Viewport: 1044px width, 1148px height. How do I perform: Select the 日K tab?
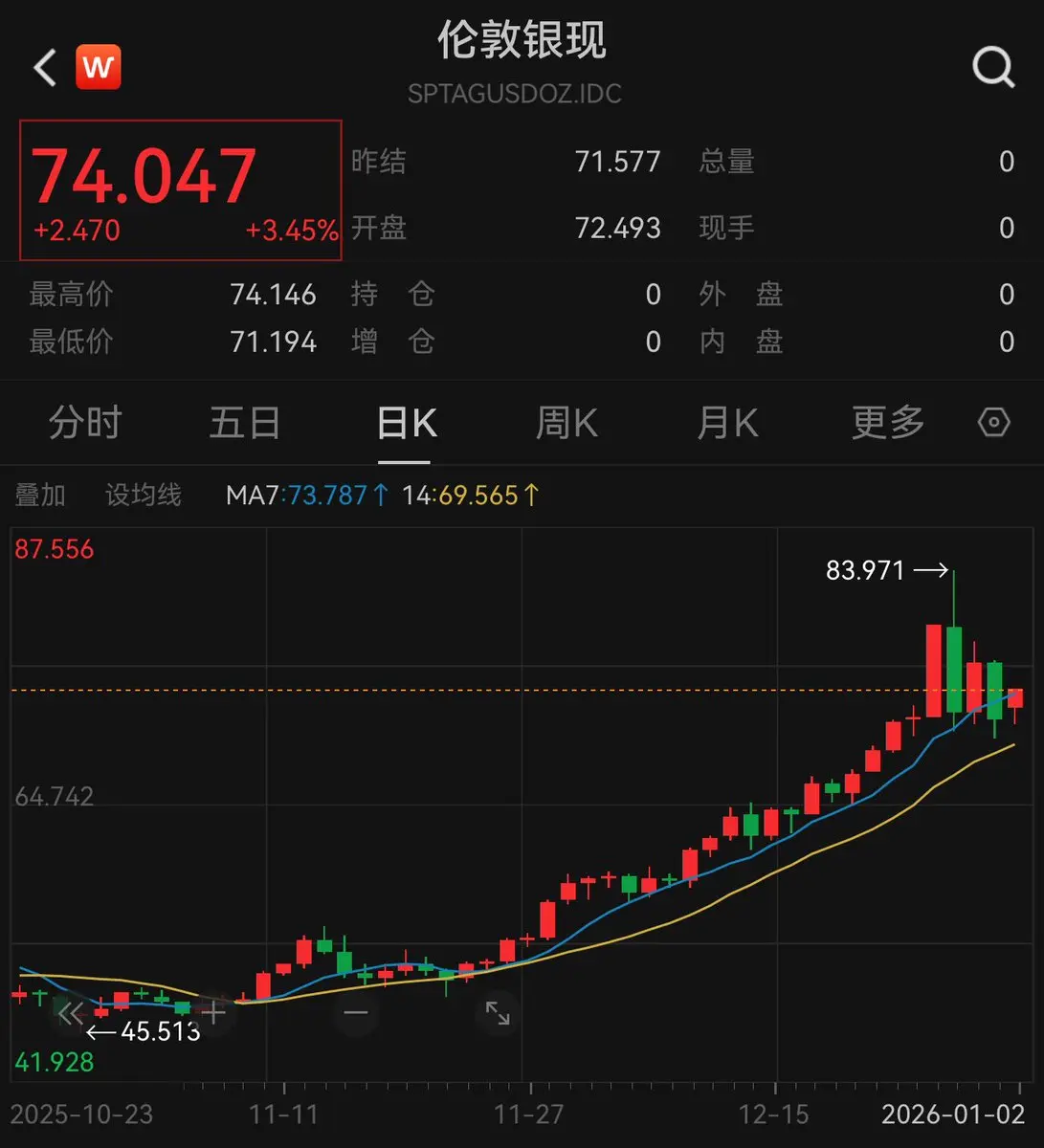click(x=407, y=422)
